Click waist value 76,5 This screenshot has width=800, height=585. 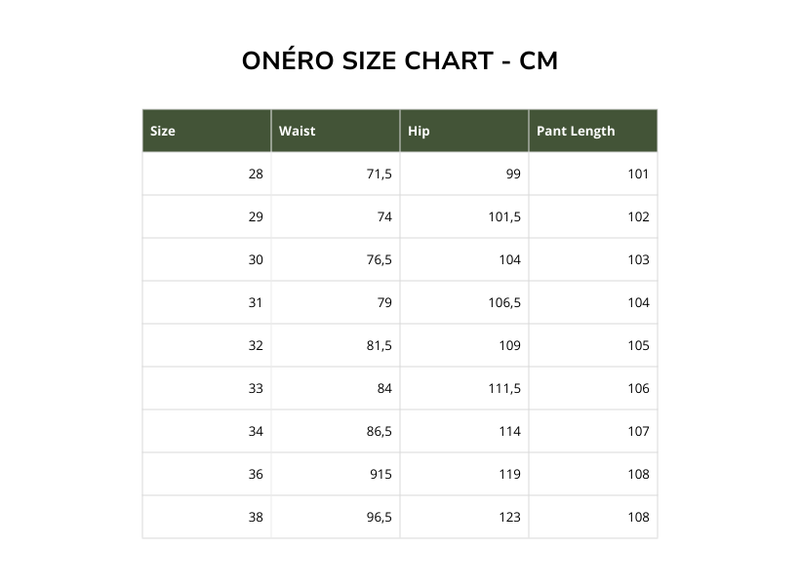point(379,260)
